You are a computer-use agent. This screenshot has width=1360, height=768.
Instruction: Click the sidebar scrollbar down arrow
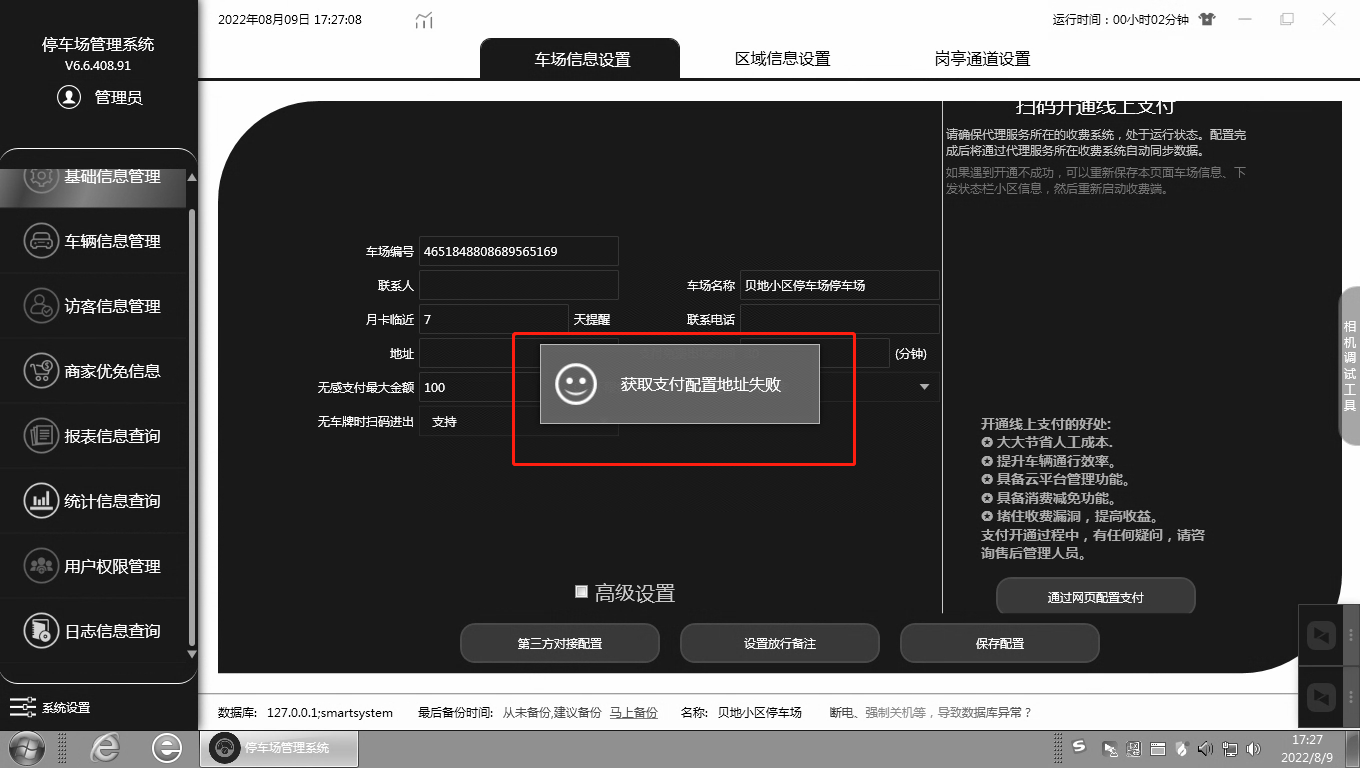(x=192, y=653)
